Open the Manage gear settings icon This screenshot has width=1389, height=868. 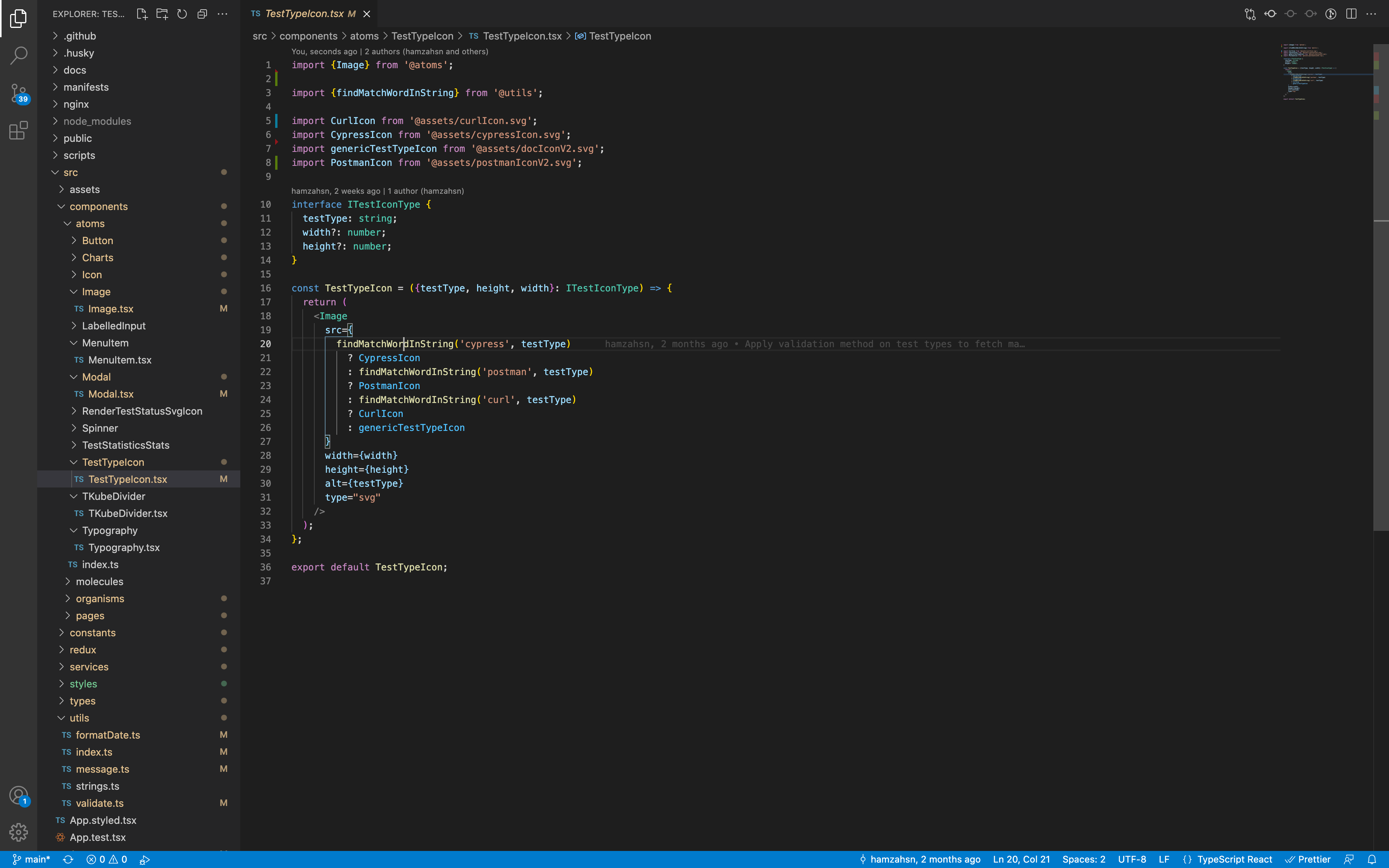click(x=18, y=832)
